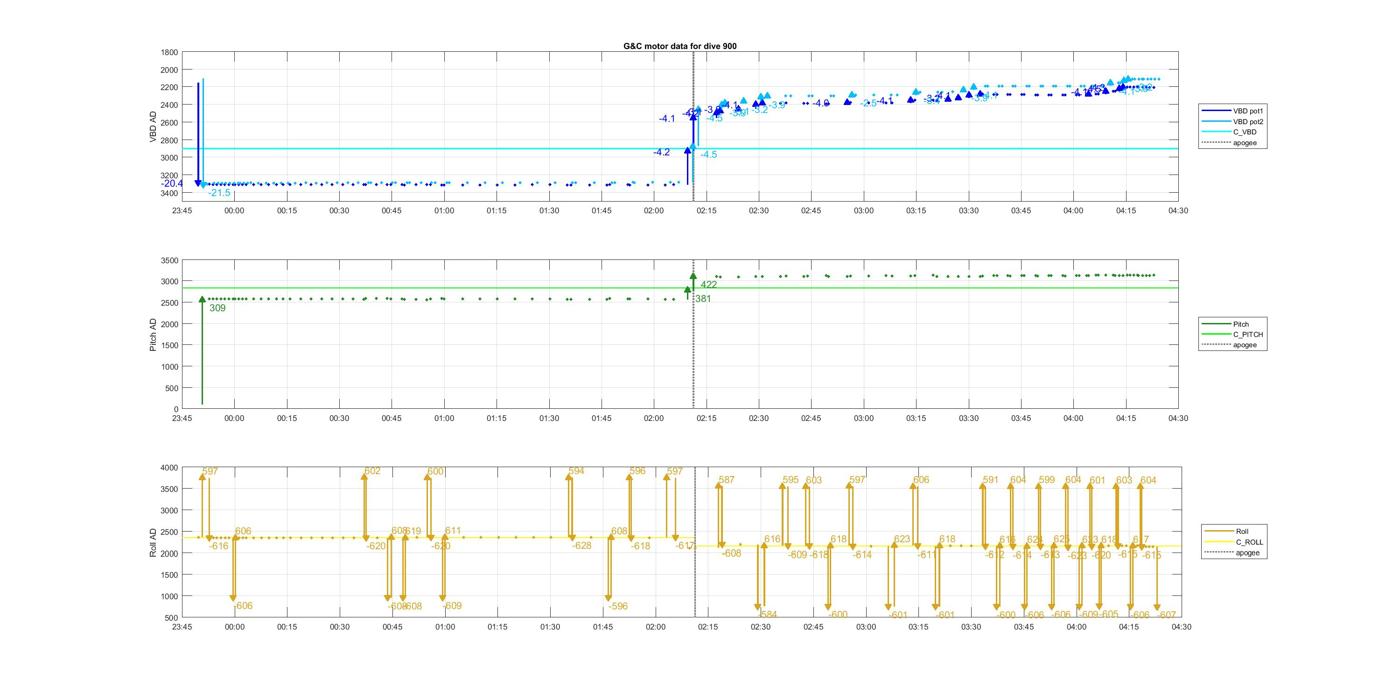Click the "-628" roll data label

582,546
